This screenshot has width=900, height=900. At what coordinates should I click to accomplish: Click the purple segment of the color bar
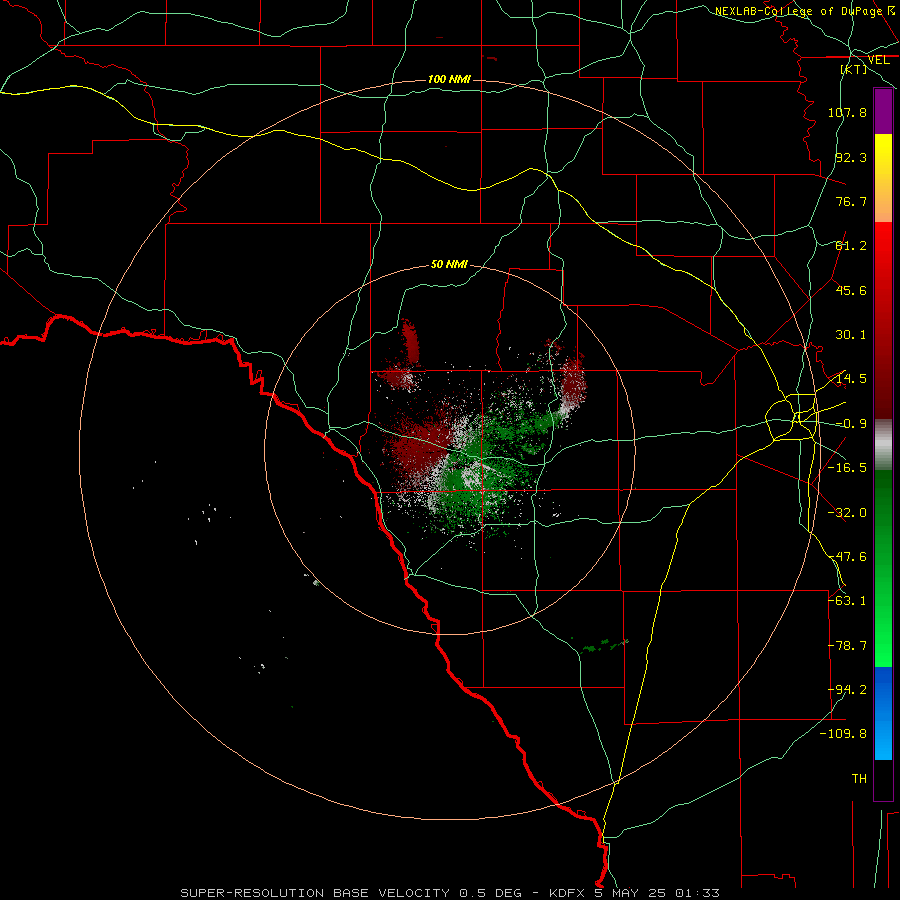(x=883, y=111)
